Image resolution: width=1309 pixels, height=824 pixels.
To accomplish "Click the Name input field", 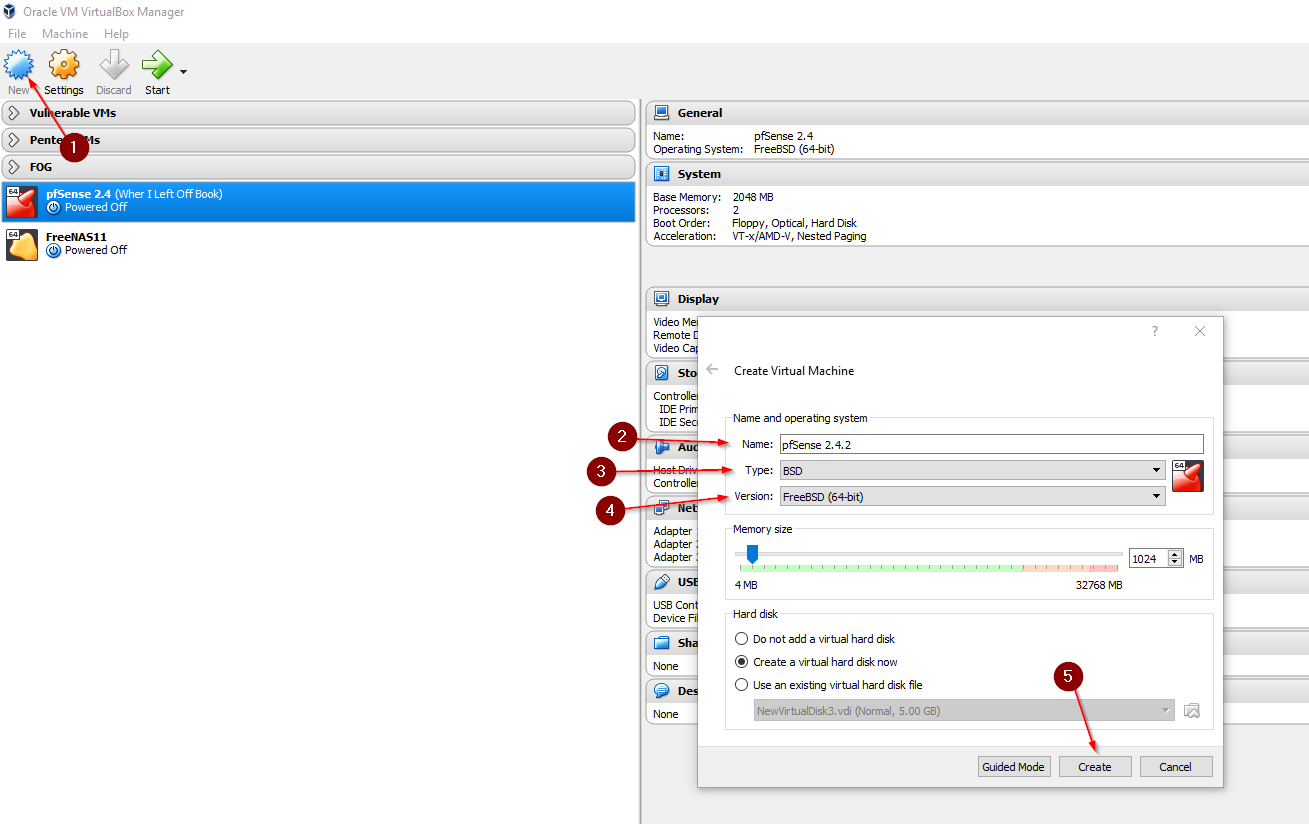I will tap(991, 444).
